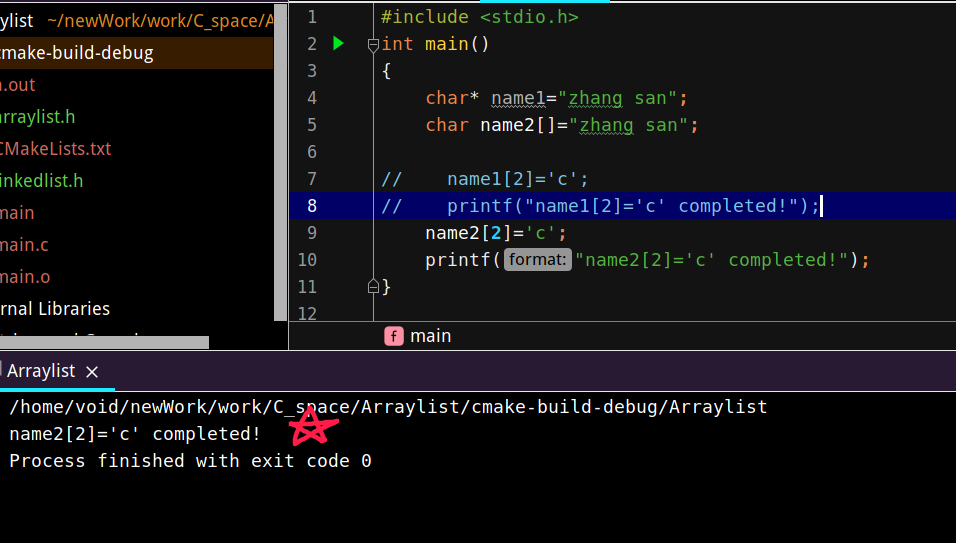The width and height of the screenshot is (956, 543).
Task: Click the 'format:' parameter hint on line 10
Action: [537, 260]
